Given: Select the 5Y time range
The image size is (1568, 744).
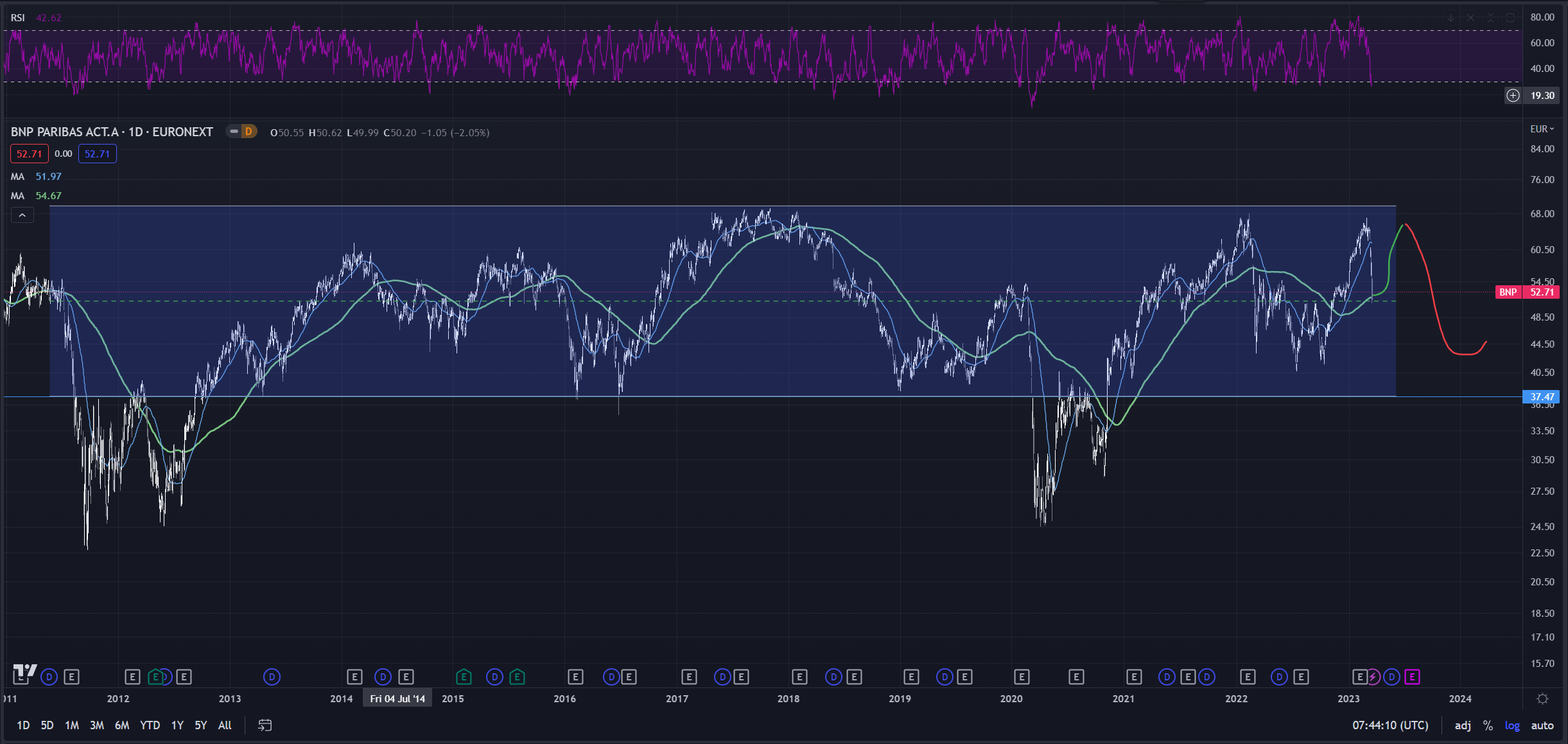Looking at the screenshot, I should click(x=201, y=725).
